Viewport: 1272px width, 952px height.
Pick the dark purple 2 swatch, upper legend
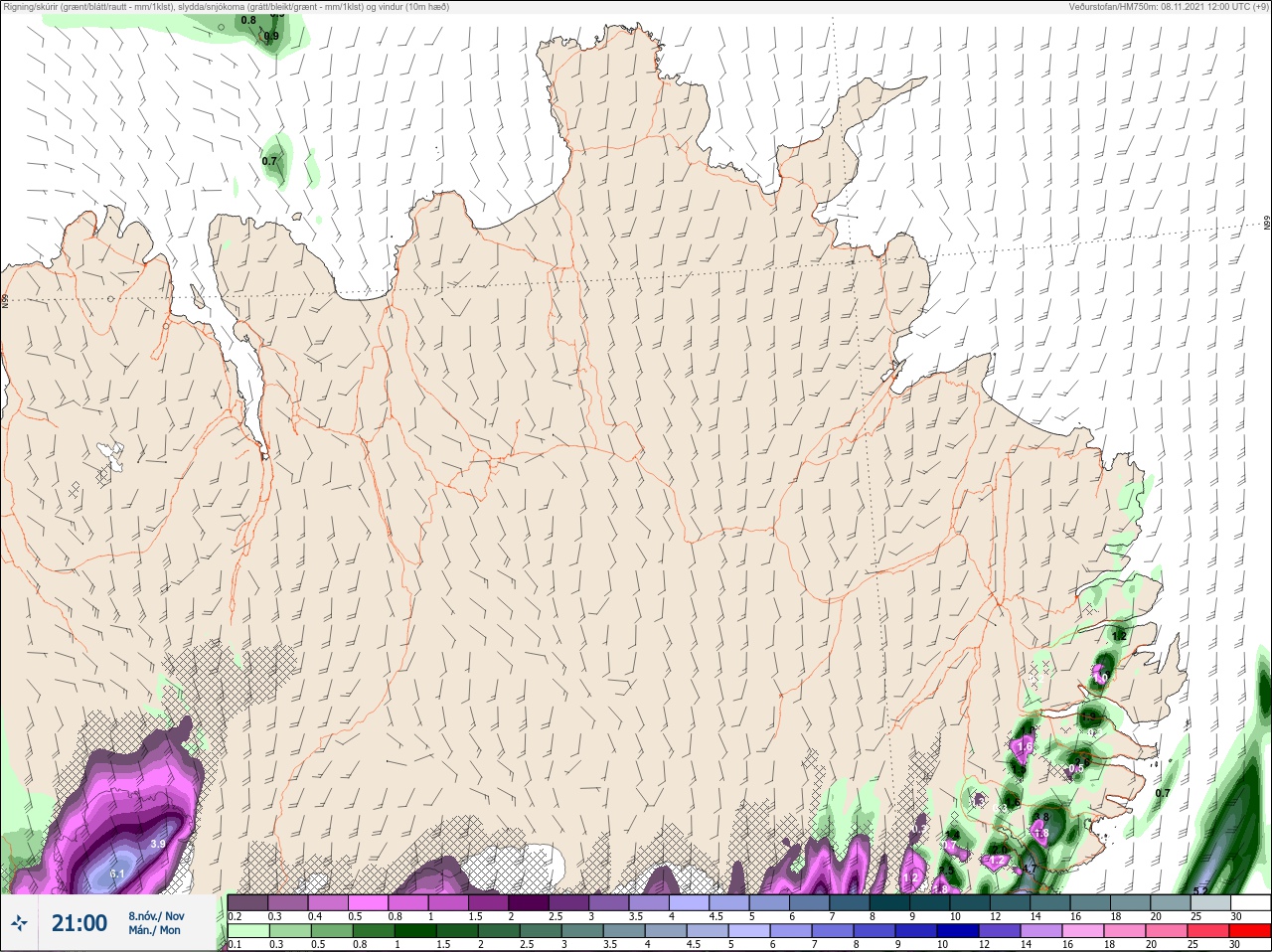(x=530, y=902)
